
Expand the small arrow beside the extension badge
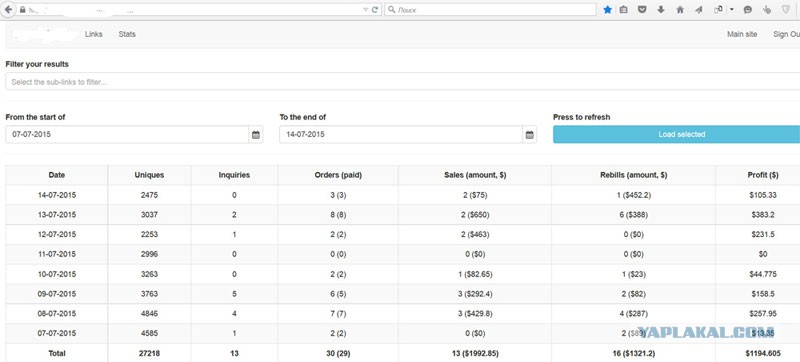[x=732, y=10]
